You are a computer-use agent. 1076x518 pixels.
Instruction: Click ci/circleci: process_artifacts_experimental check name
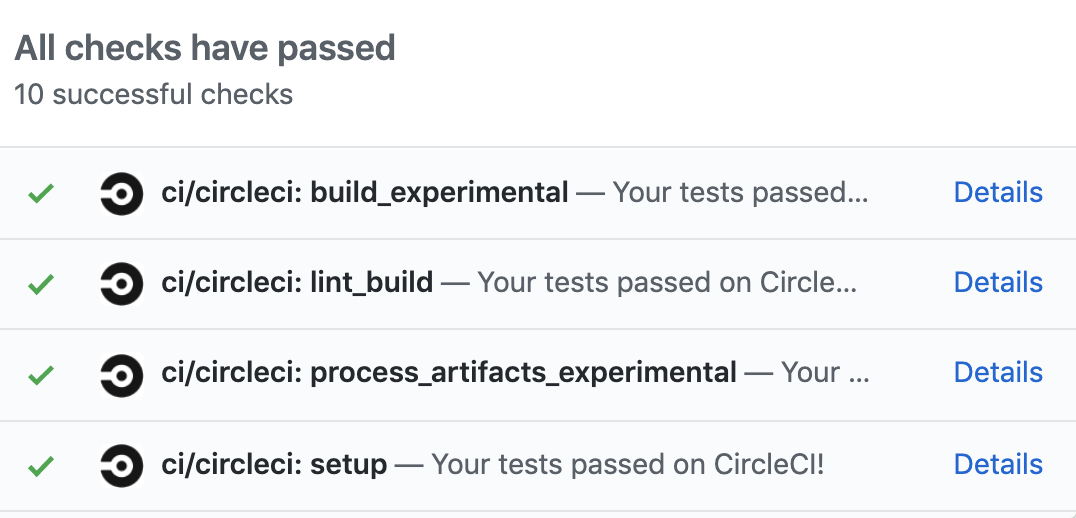click(448, 373)
